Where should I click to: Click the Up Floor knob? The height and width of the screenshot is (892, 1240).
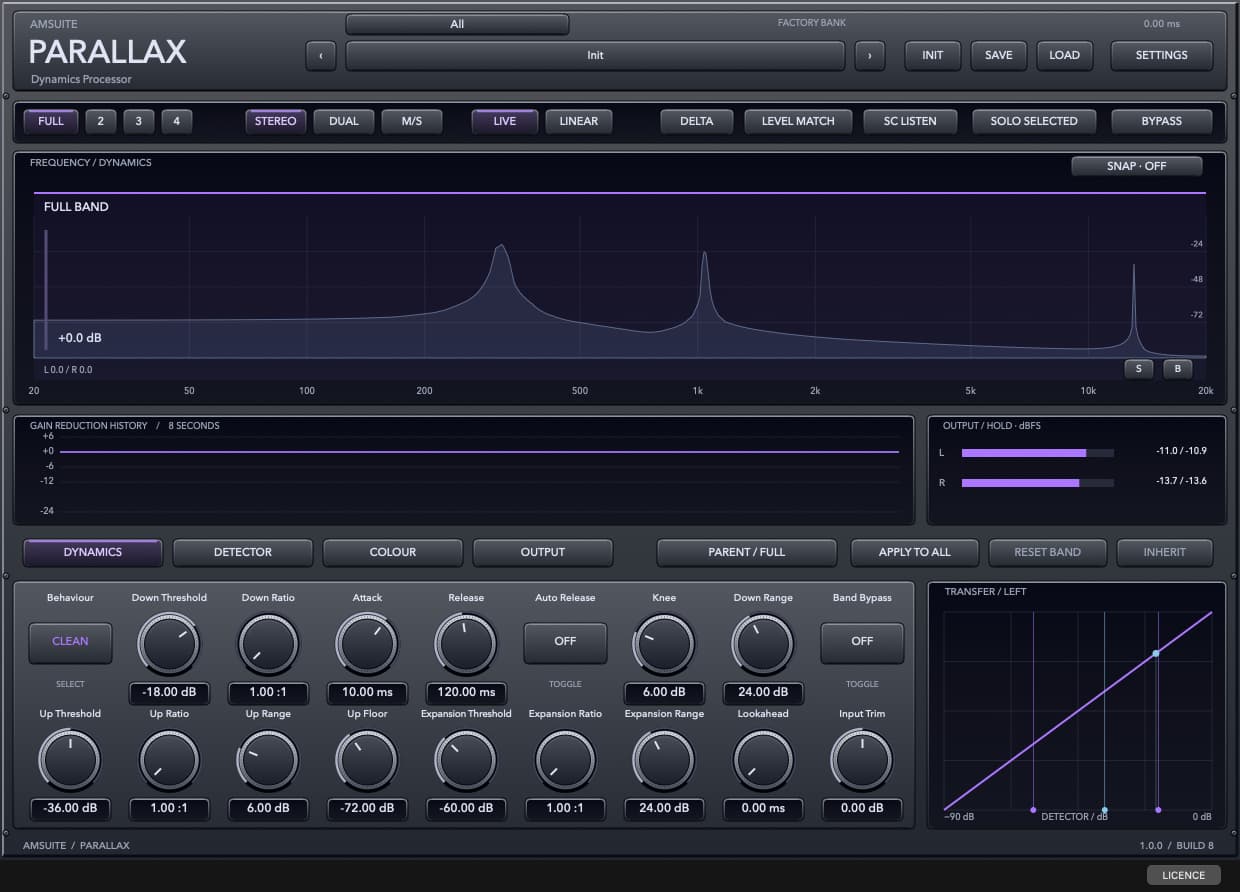click(367, 759)
